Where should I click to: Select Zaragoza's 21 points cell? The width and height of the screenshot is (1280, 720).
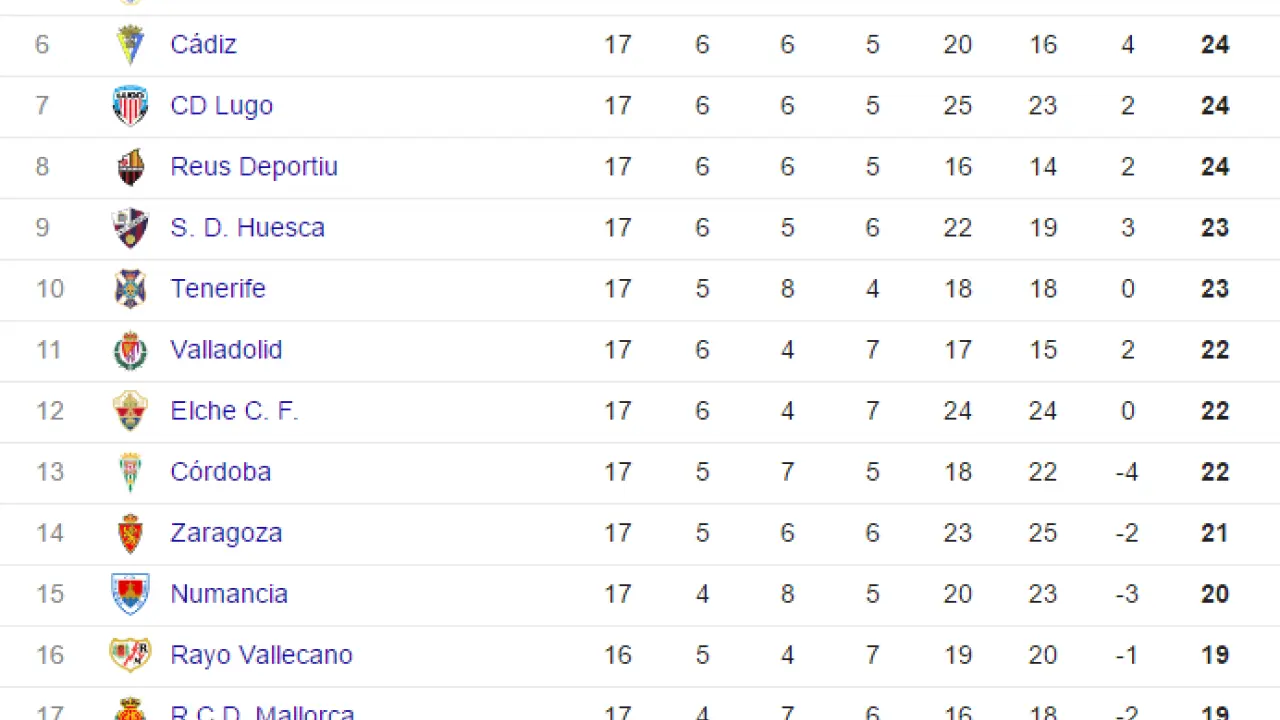(1215, 533)
